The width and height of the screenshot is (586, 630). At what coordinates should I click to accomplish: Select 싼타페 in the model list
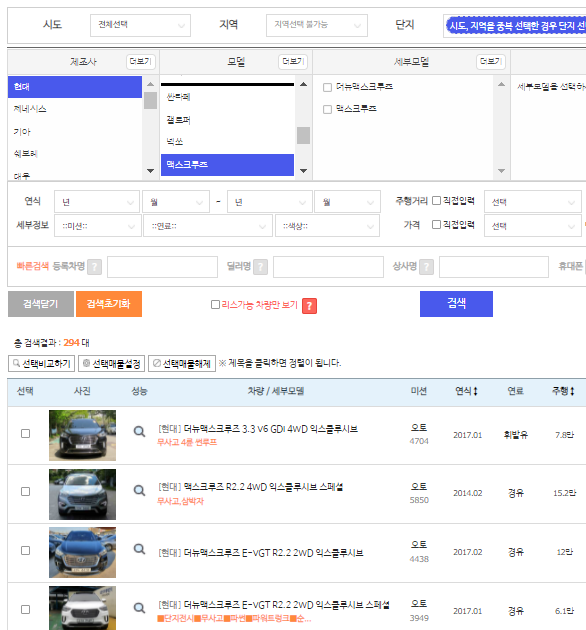227,97
